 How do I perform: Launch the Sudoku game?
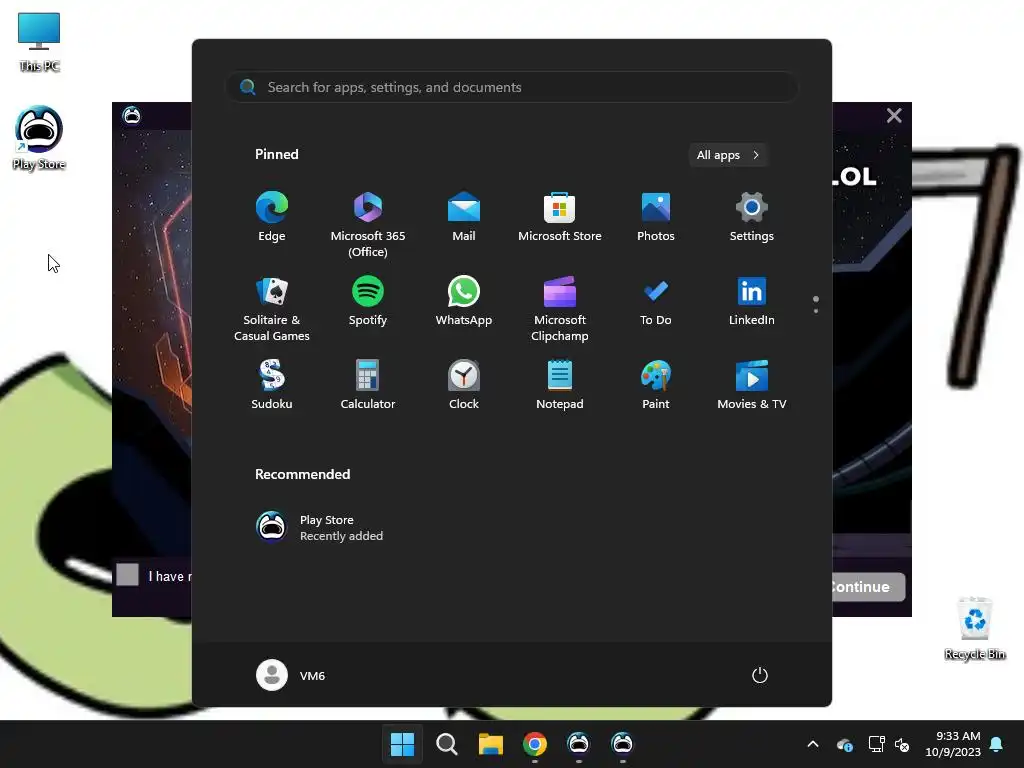tap(272, 385)
